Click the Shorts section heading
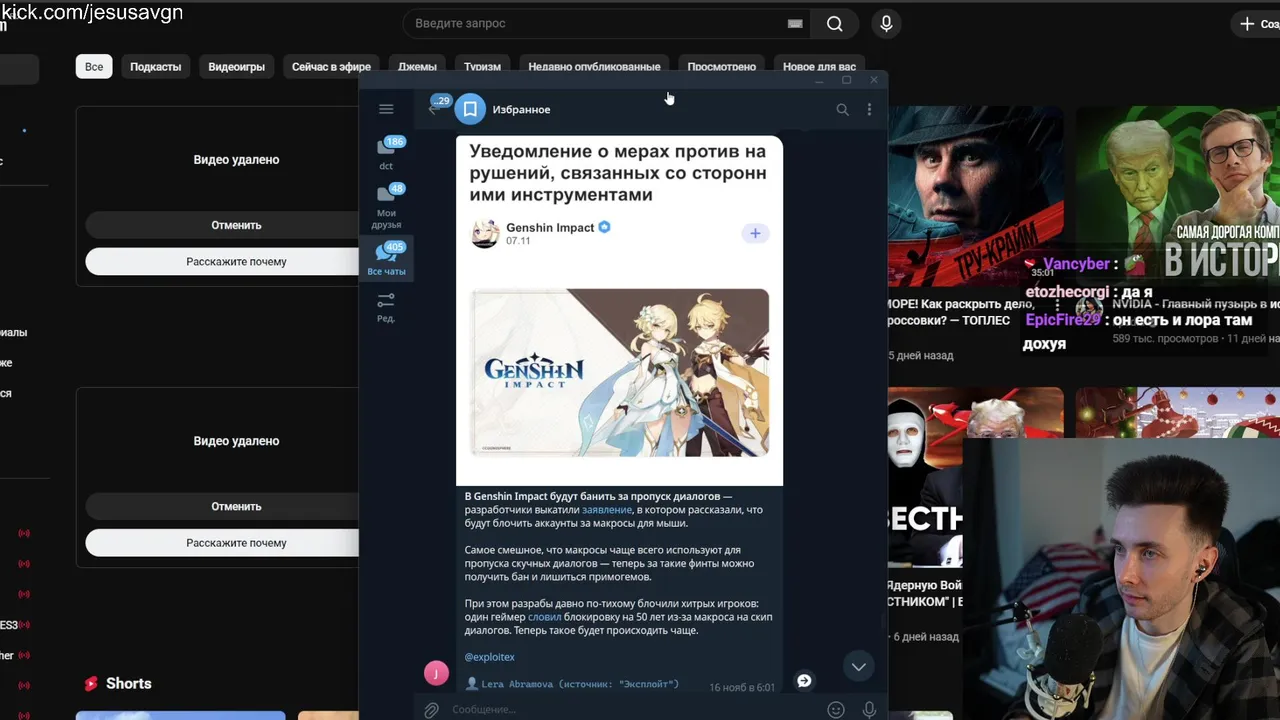1280x720 pixels. click(129, 684)
